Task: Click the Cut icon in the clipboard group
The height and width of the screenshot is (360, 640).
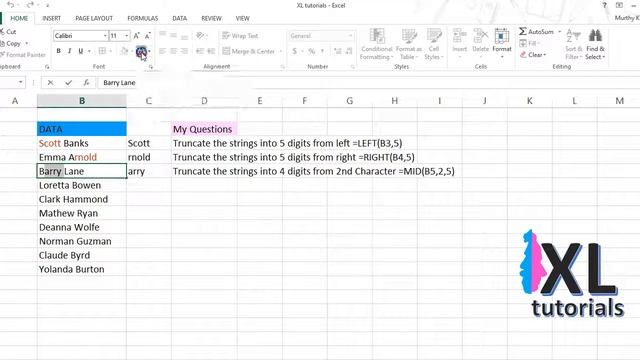Action: coord(2,31)
